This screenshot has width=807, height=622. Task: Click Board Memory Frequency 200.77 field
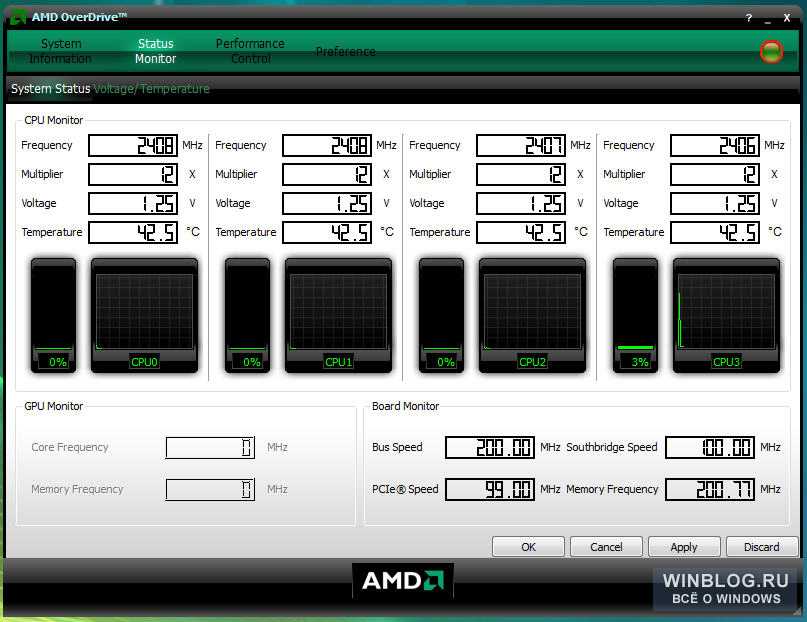(710, 489)
